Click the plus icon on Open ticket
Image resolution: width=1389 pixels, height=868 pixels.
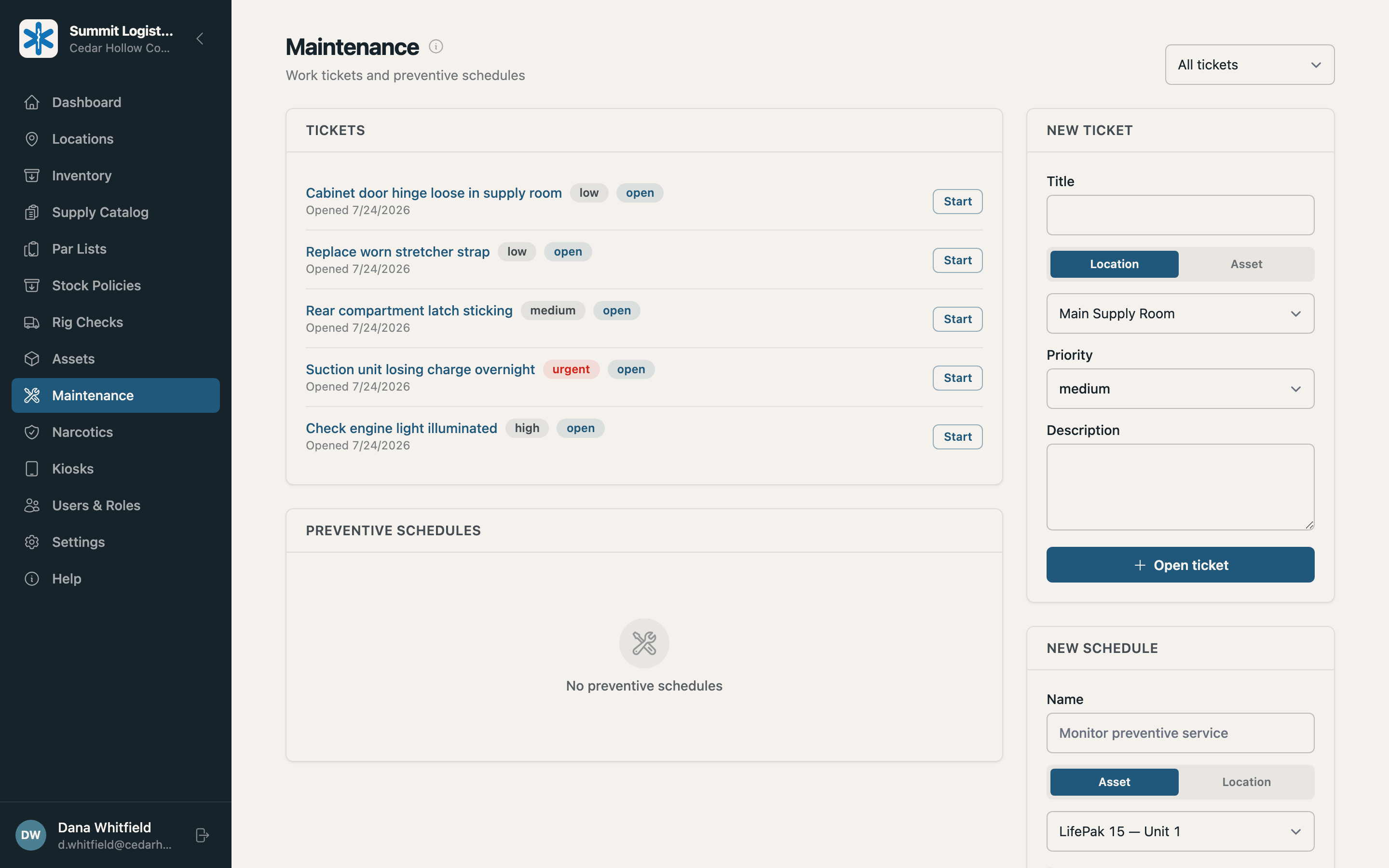coord(1140,565)
